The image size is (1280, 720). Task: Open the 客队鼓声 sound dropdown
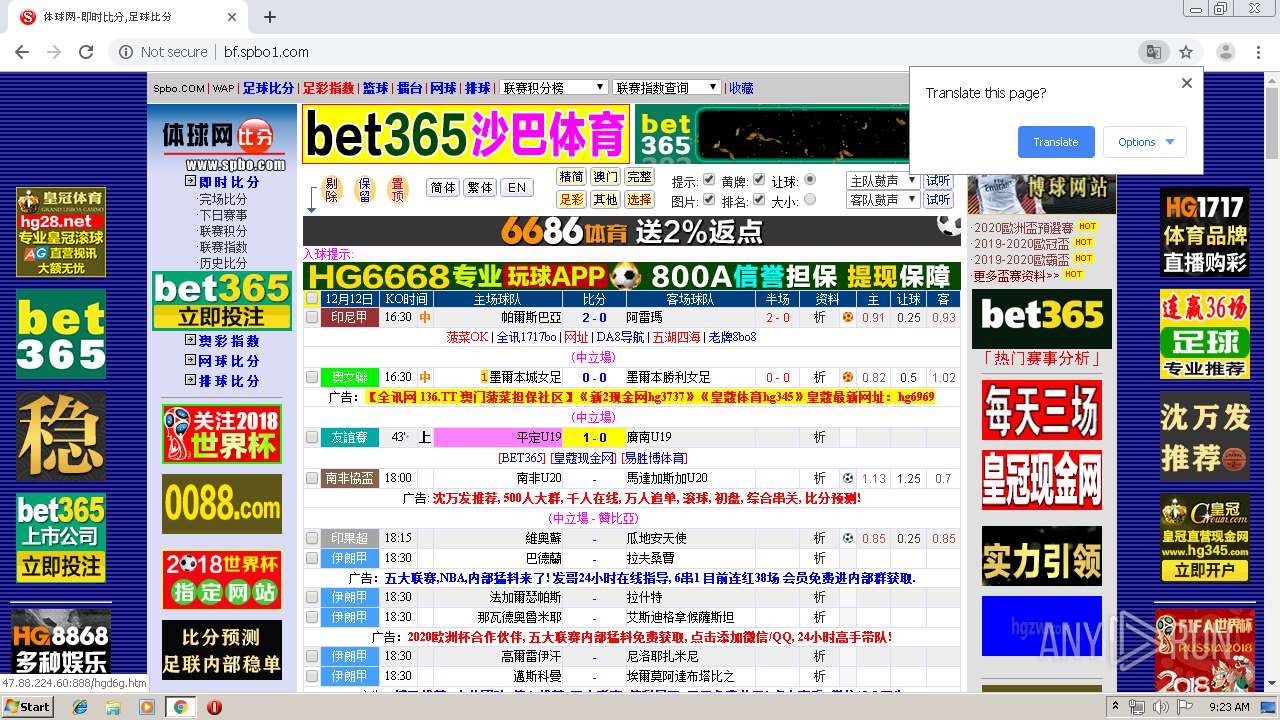click(883, 200)
